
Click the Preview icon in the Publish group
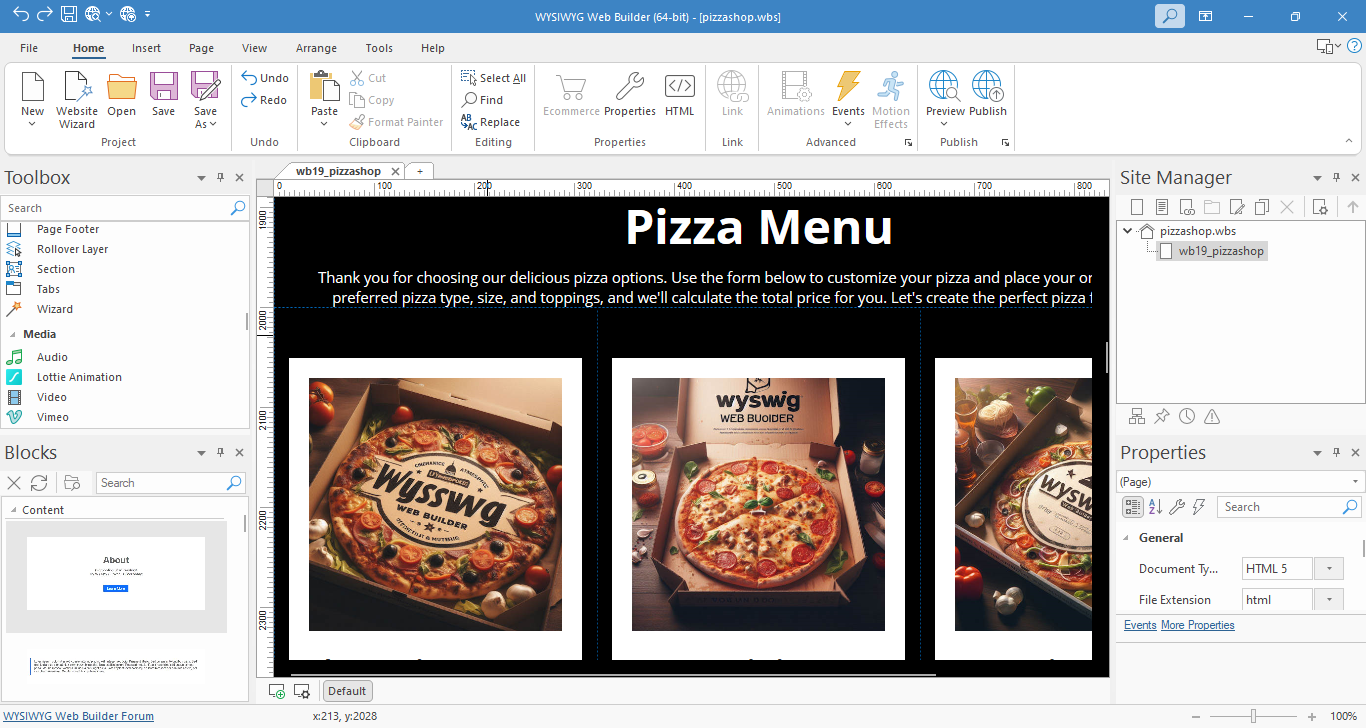(944, 88)
